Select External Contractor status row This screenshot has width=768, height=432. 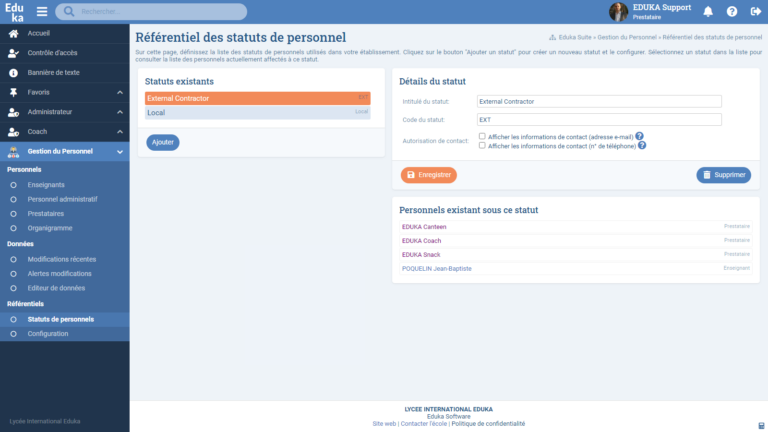[258, 98]
